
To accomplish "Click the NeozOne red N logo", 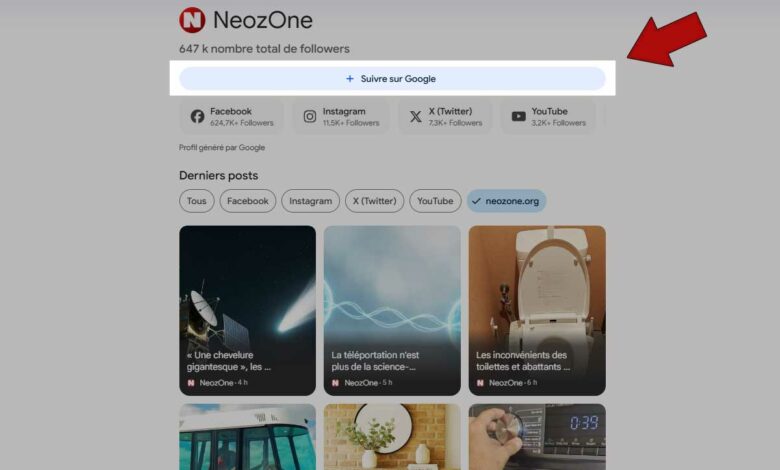I will pyautogui.click(x=192, y=20).
